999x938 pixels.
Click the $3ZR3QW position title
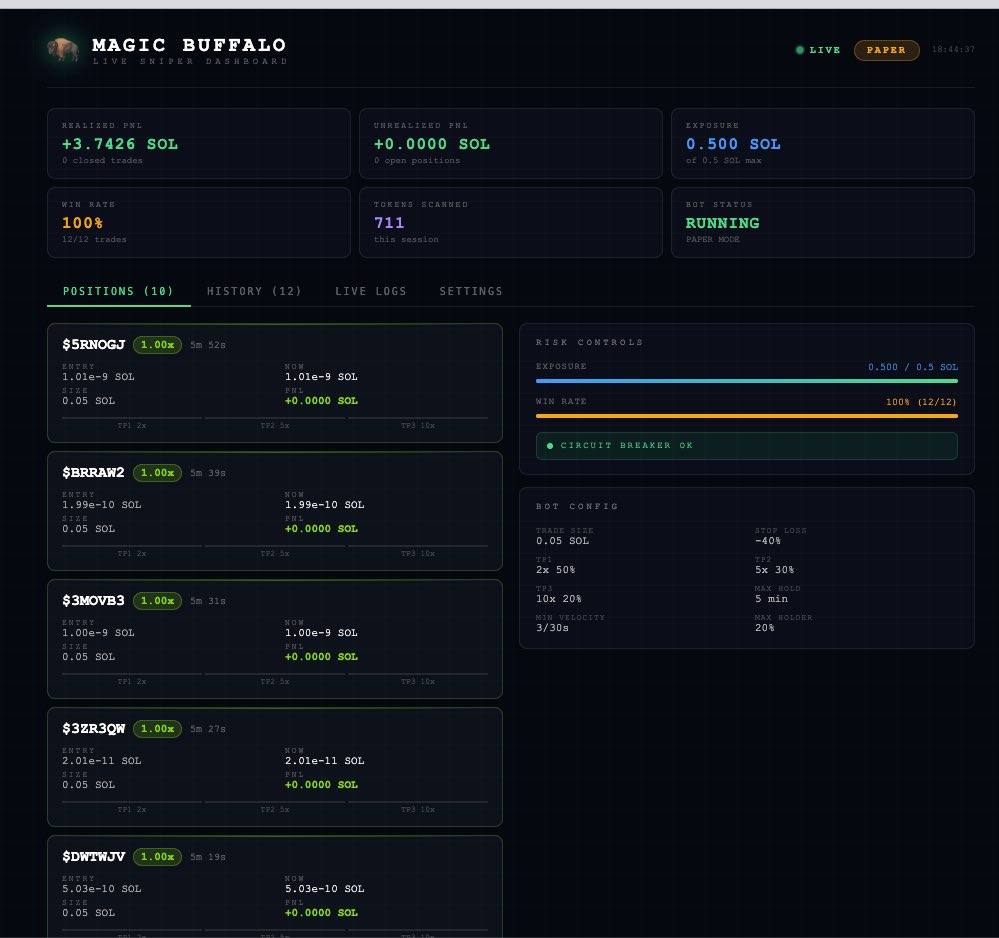tap(94, 729)
